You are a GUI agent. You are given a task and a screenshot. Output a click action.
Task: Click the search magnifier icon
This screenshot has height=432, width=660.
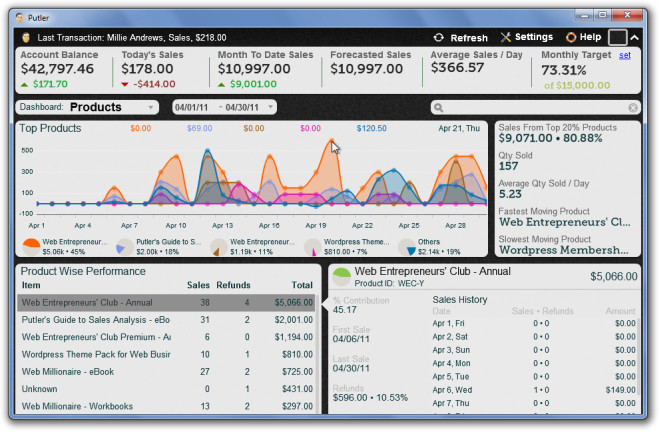point(438,108)
